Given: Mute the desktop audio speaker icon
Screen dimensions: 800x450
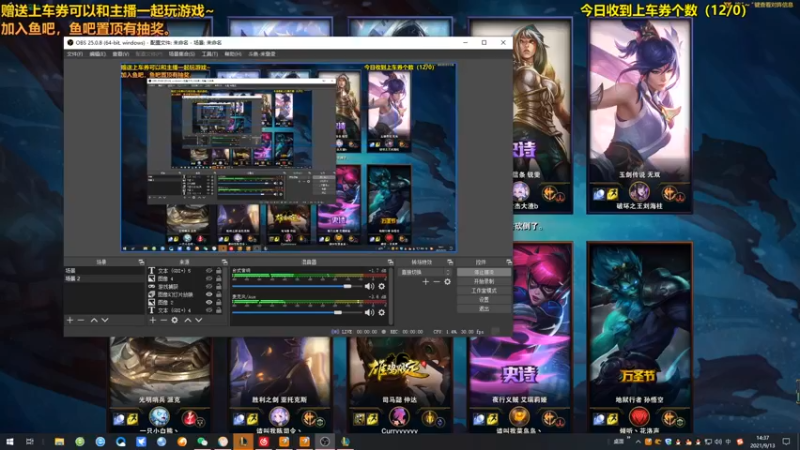Looking at the screenshot, I should click(x=369, y=286).
